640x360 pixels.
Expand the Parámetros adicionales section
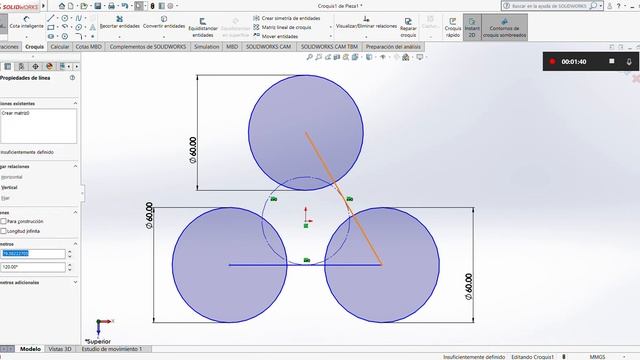coord(75,282)
